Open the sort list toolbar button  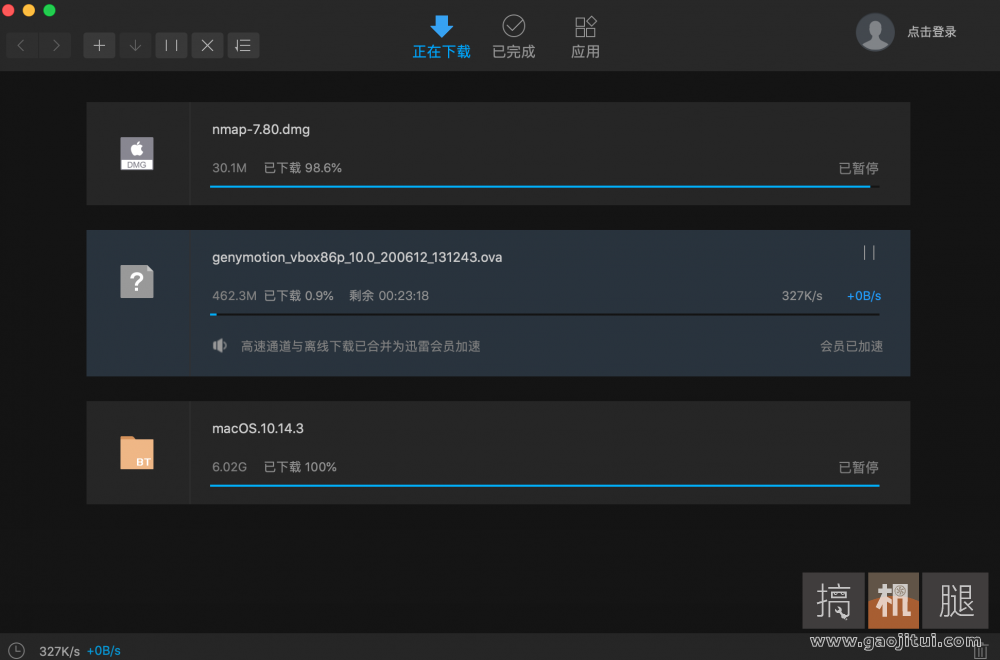coord(244,45)
